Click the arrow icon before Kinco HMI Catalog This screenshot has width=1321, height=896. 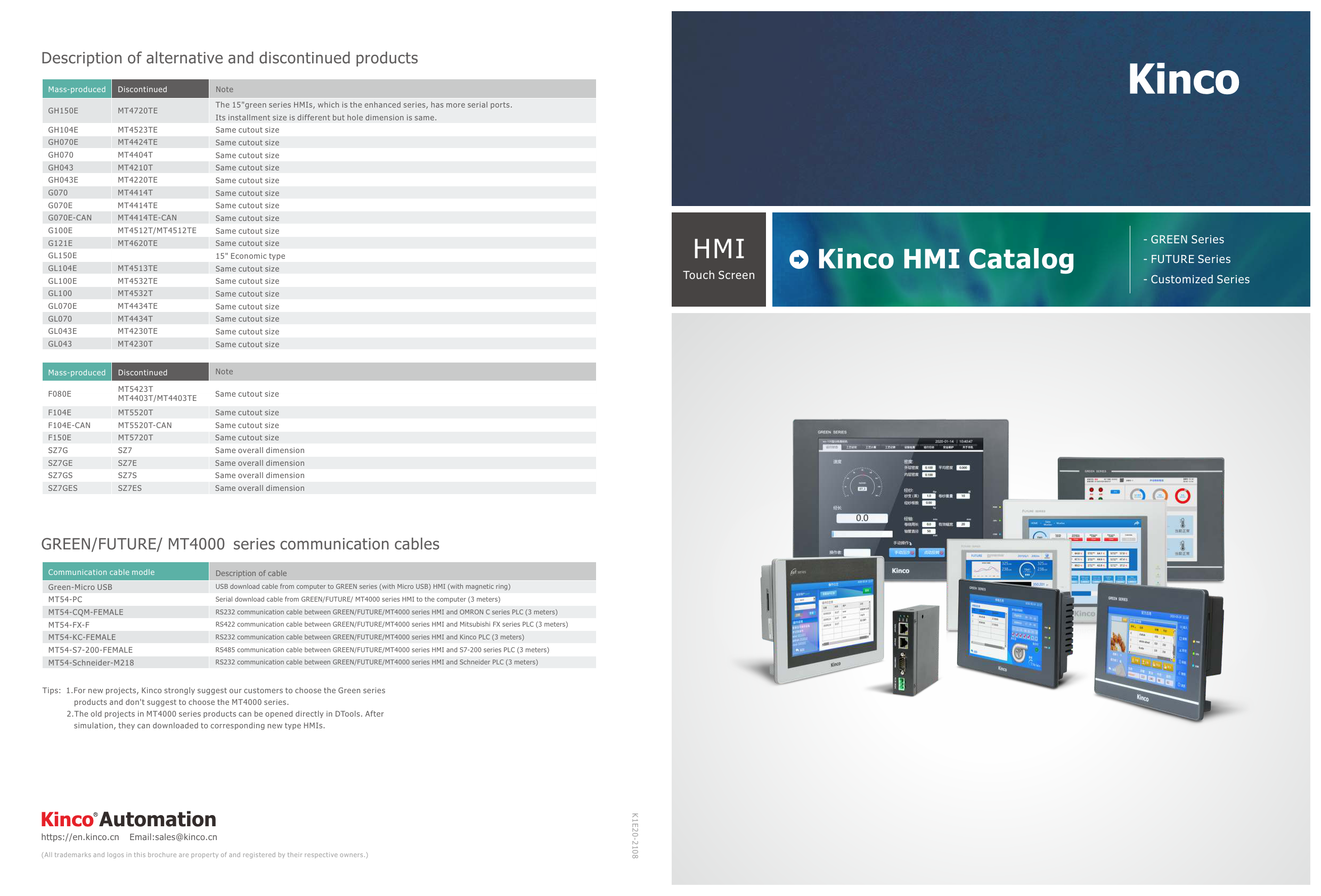798,260
